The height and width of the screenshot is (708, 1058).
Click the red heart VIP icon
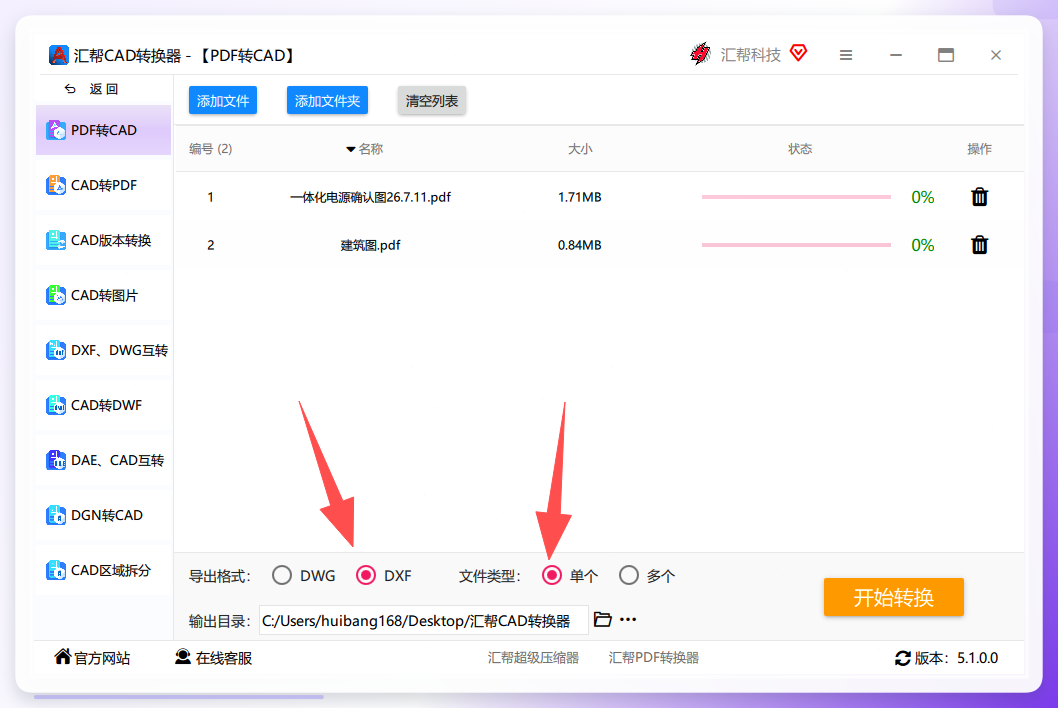click(x=798, y=53)
